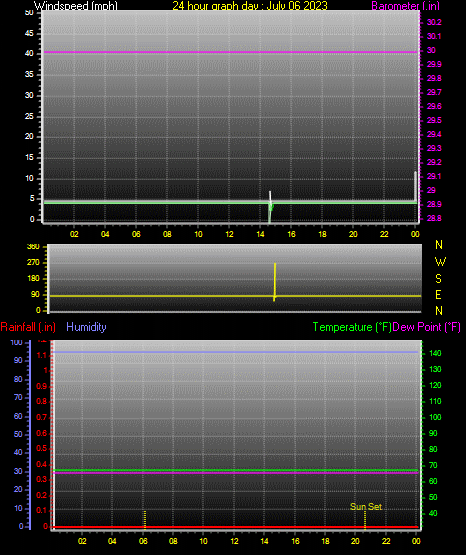
Task: Click the Temperature (°F) legend label
Action: [x=352, y=327]
